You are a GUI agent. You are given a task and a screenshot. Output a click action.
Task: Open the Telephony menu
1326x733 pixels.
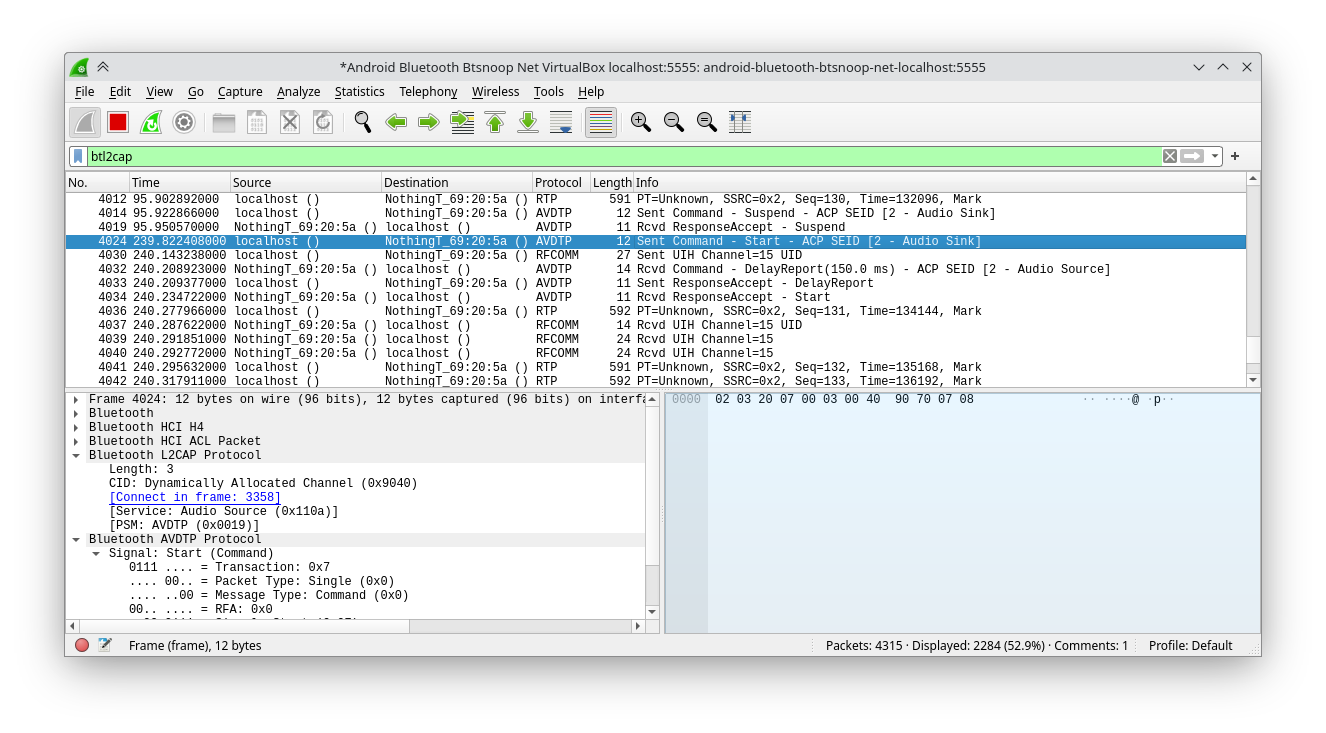pyautogui.click(x=428, y=91)
